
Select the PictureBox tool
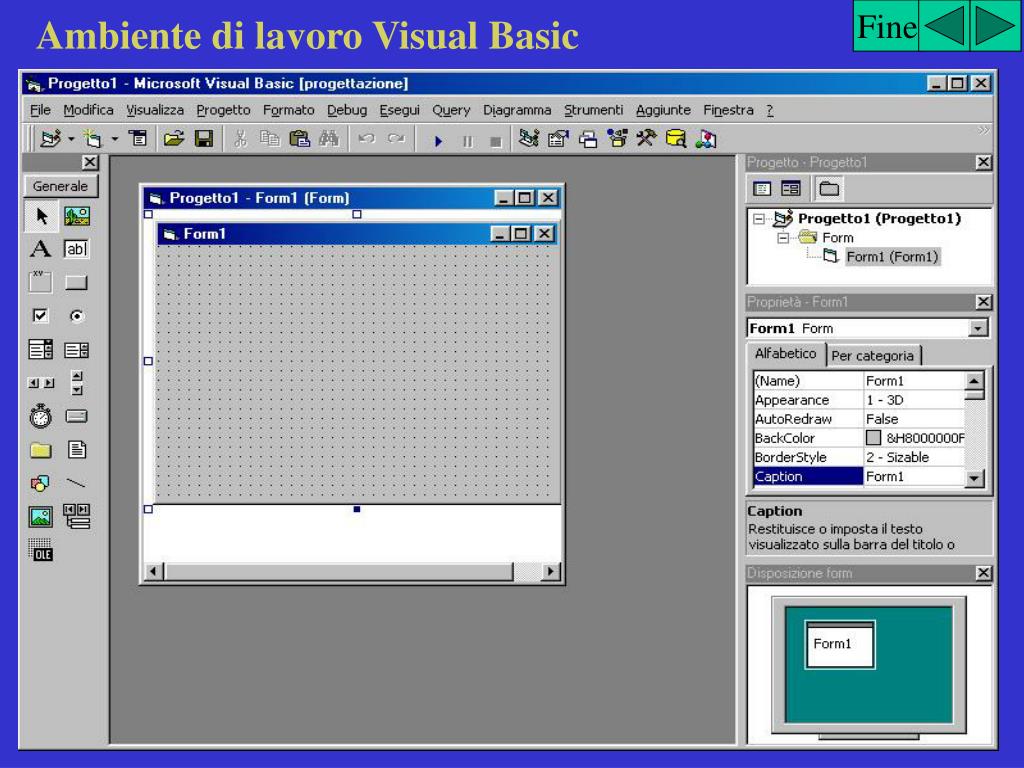pyautogui.click(x=77, y=216)
